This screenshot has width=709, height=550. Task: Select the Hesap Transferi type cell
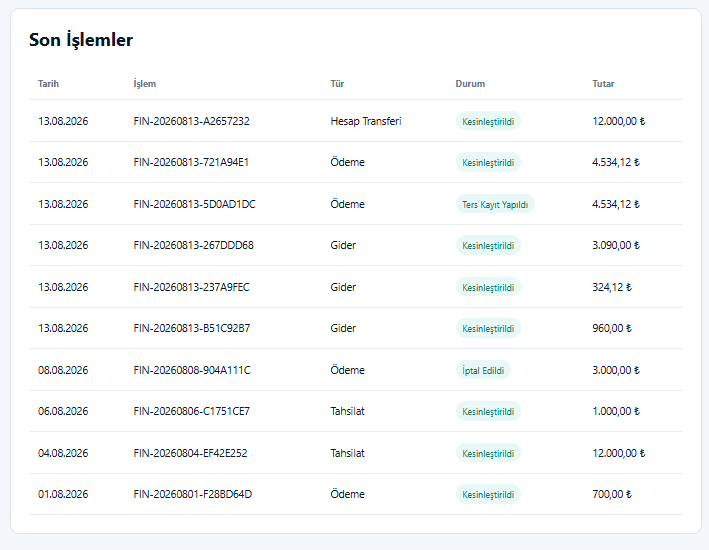point(366,121)
